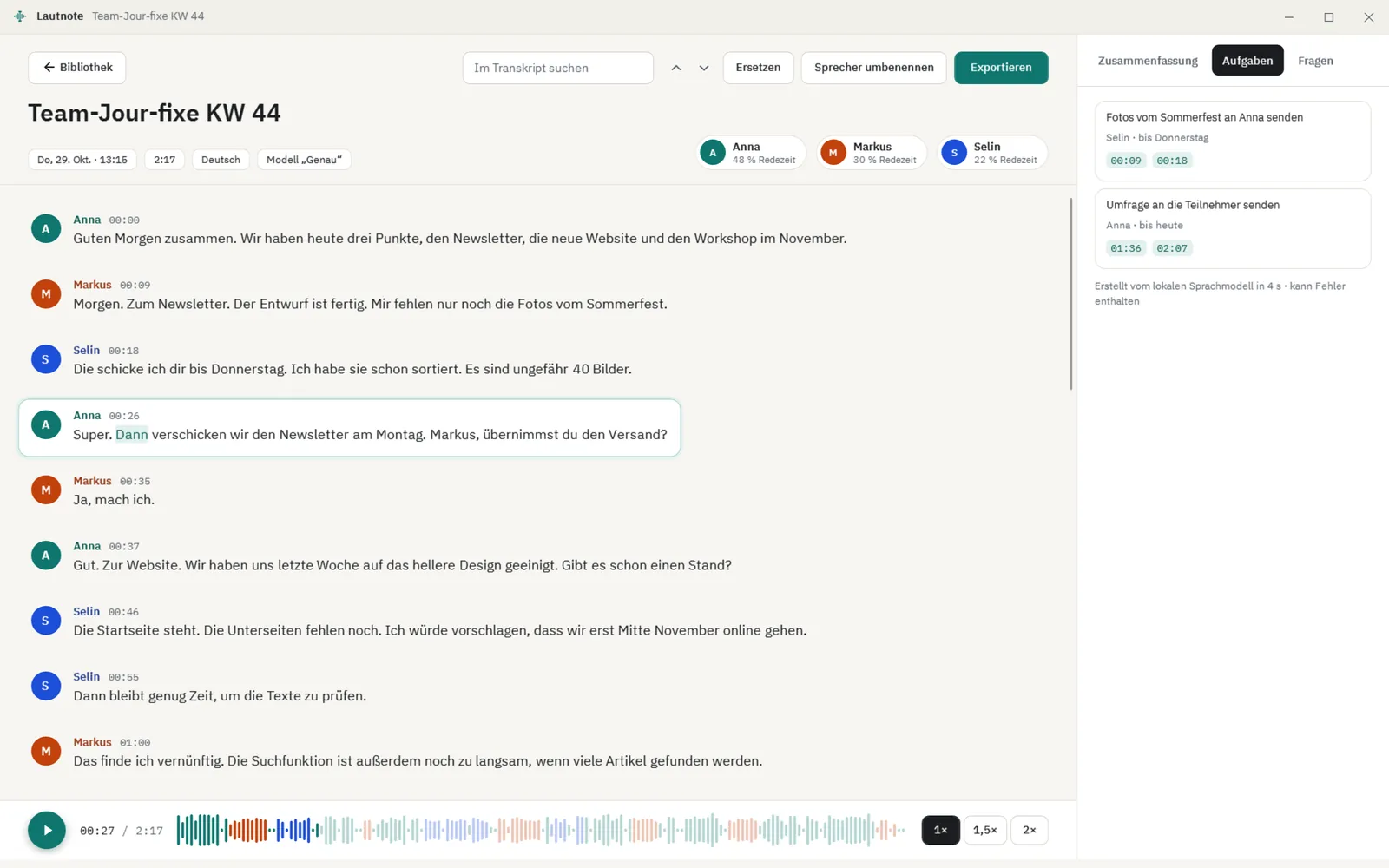Viewport: 1389px width, 868px height.
Task: Click Markus's avatar in speaker chips
Action: pyautogui.click(x=833, y=153)
